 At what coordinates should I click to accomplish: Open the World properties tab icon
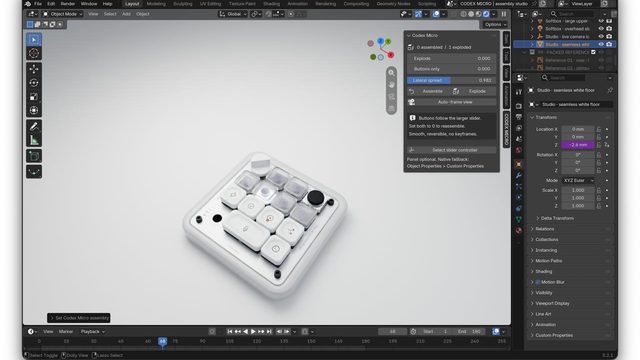[x=519, y=150]
